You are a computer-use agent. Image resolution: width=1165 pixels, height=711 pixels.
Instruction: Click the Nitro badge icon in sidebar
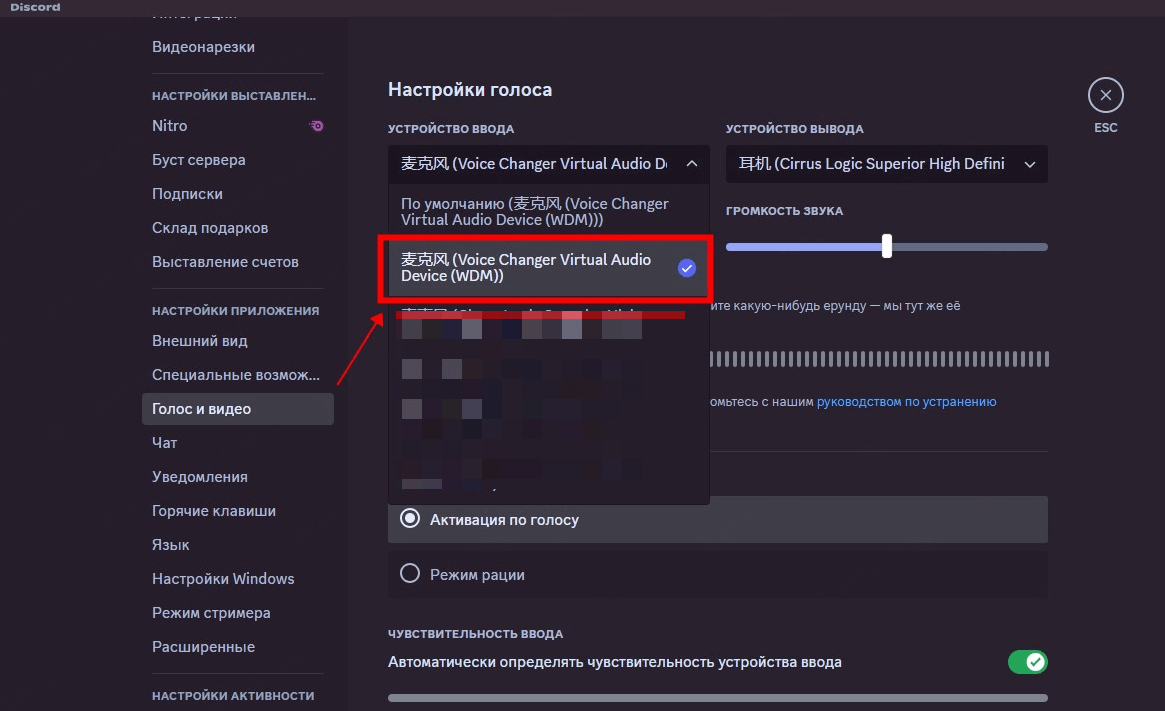[317, 126]
